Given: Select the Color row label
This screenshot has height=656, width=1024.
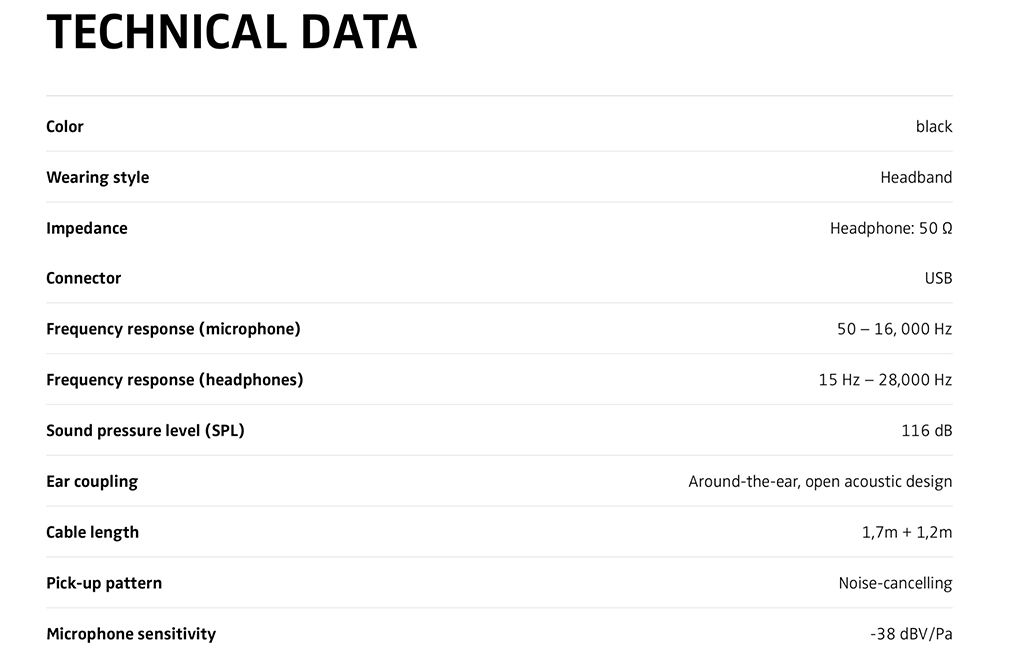Looking at the screenshot, I should point(65,126).
